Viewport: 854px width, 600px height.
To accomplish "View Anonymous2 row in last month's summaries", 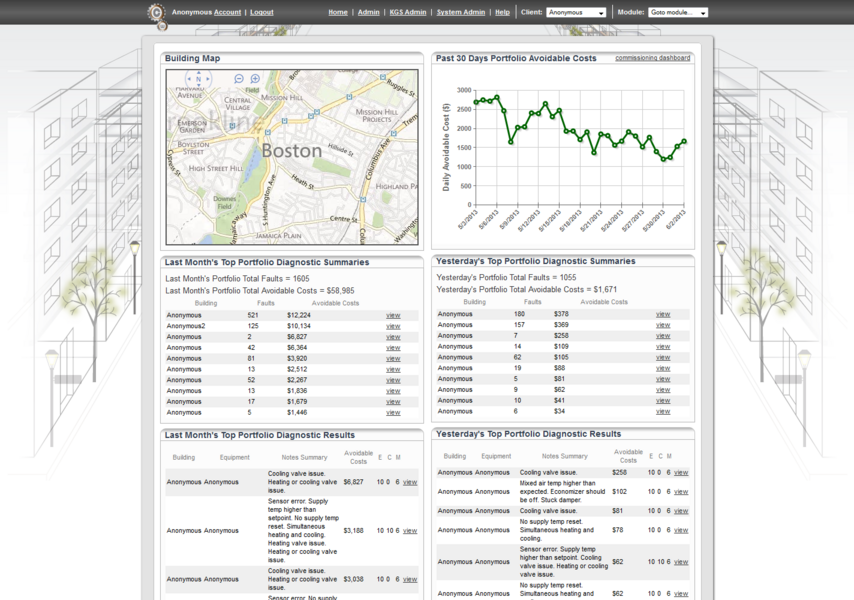I will pos(393,326).
